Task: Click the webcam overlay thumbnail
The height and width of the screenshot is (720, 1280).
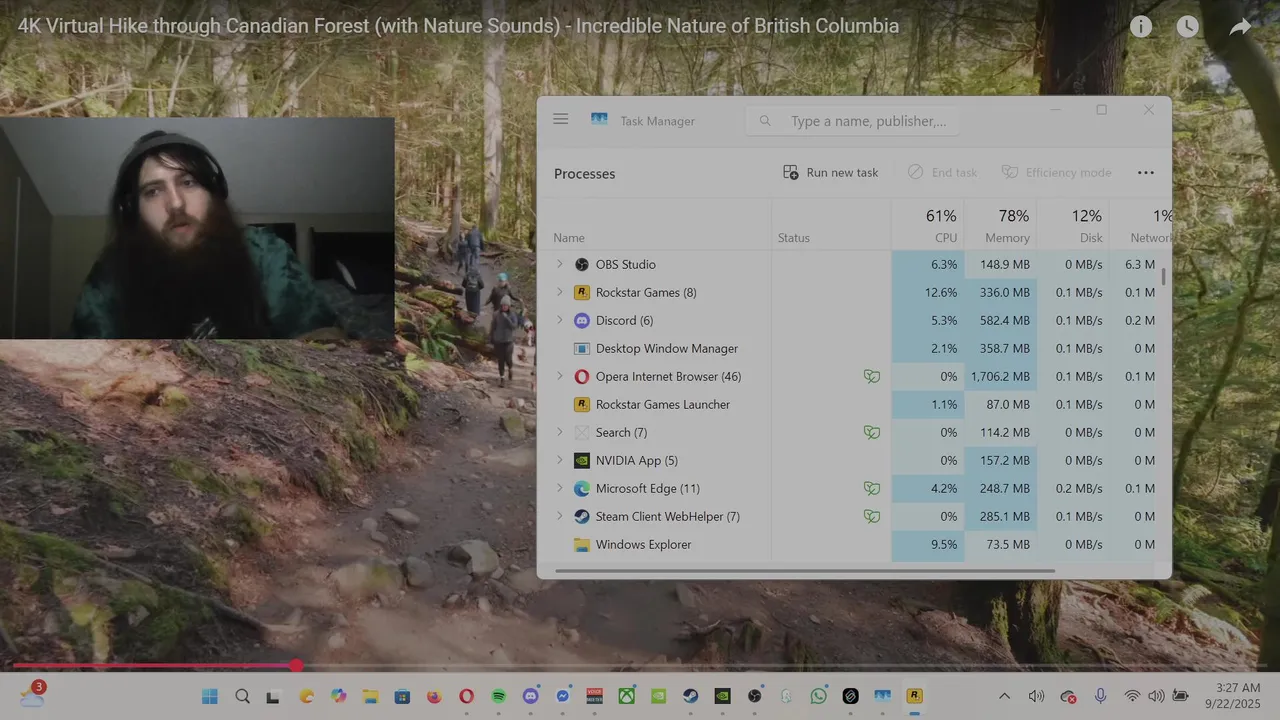Action: 197,228
